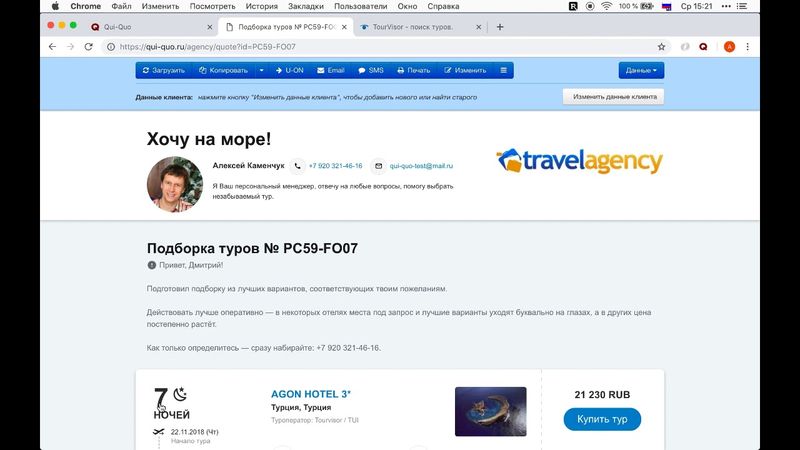Click the heading Хочу на море!

coord(209,139)
